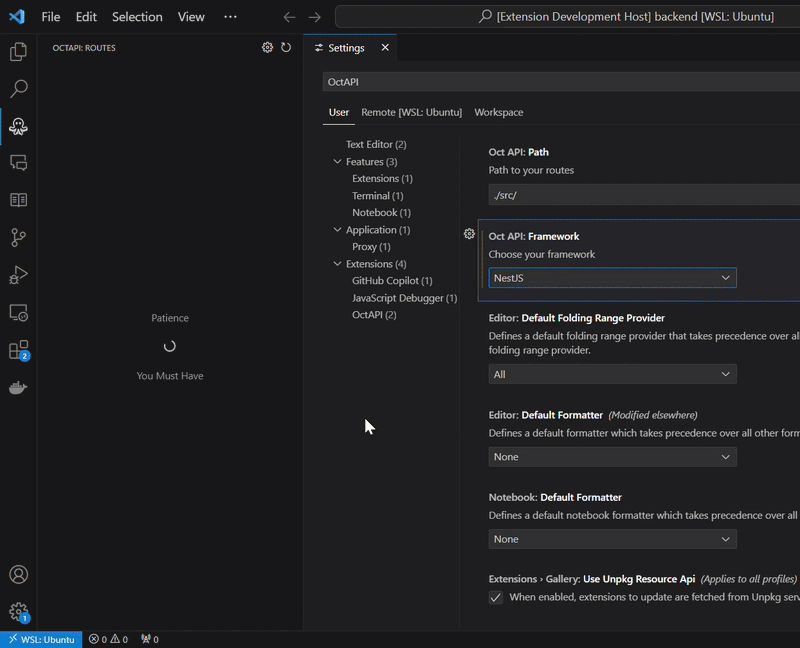The image size is (800, 648).
Task: Open the Chat view icon
Action: click(18, 163)
